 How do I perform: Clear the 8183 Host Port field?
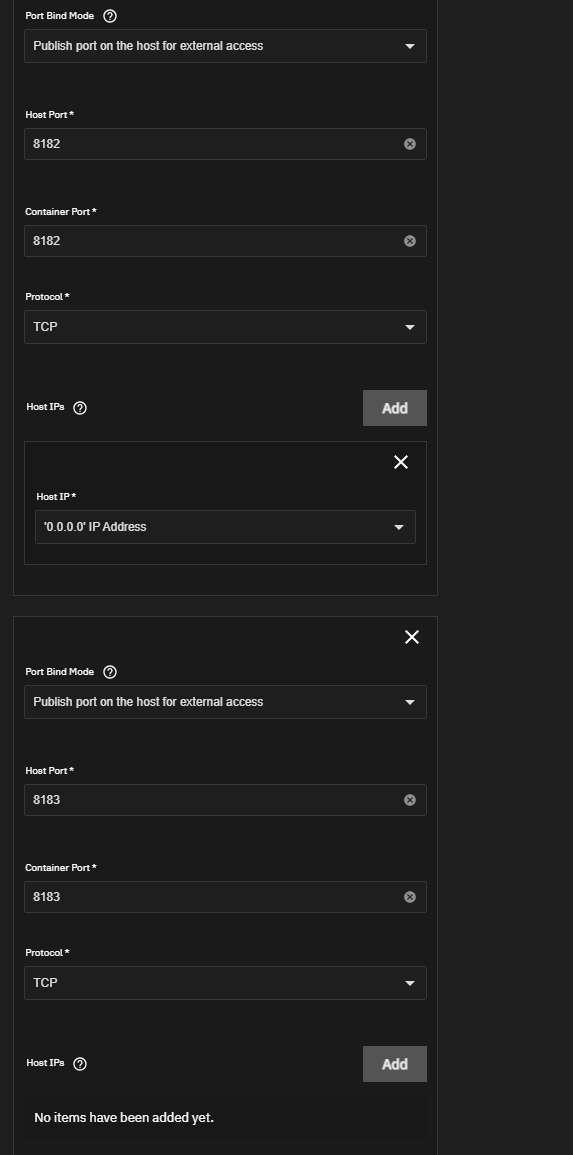click(410, 800)
